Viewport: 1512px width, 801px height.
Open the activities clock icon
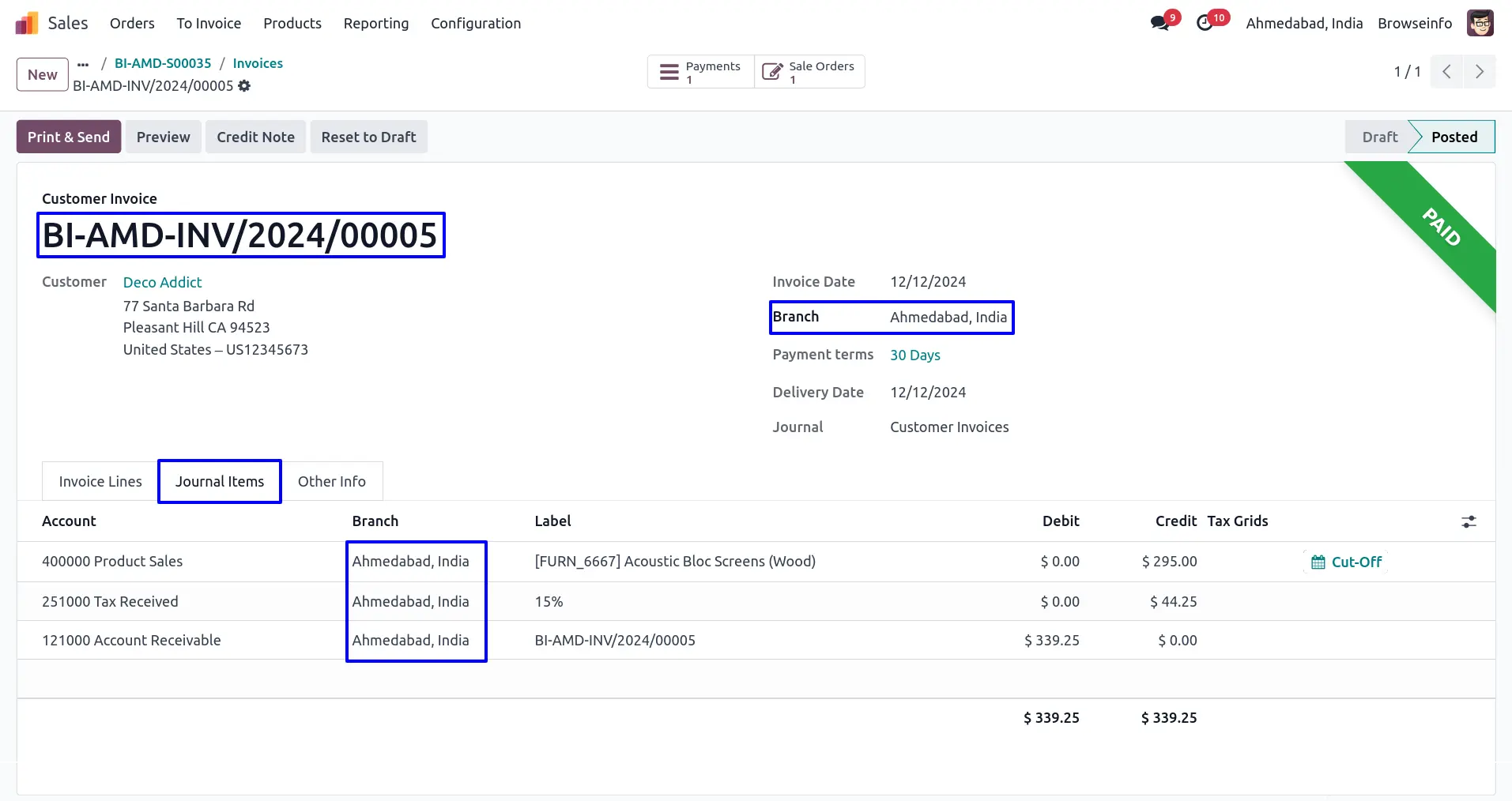(1205, 23)
